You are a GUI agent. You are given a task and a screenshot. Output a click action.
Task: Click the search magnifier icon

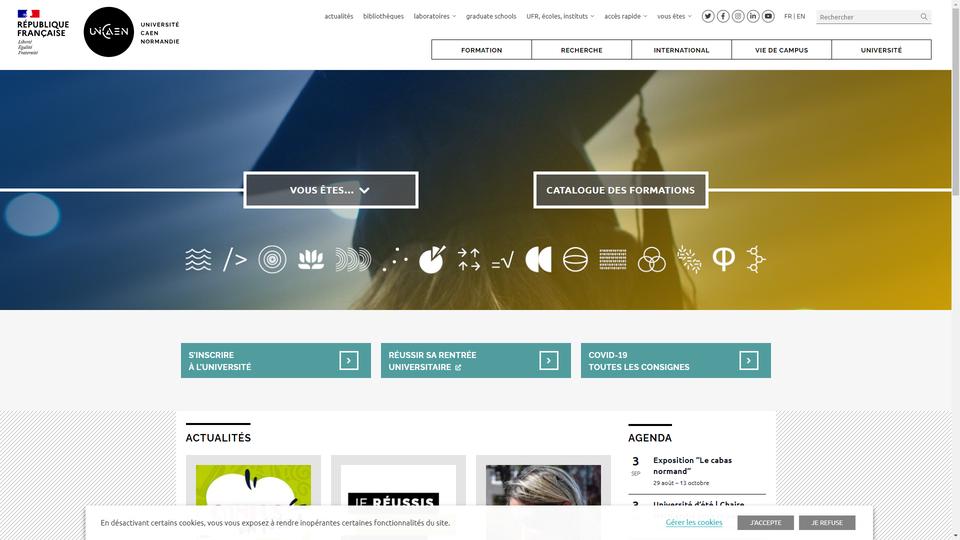(924, 17)
